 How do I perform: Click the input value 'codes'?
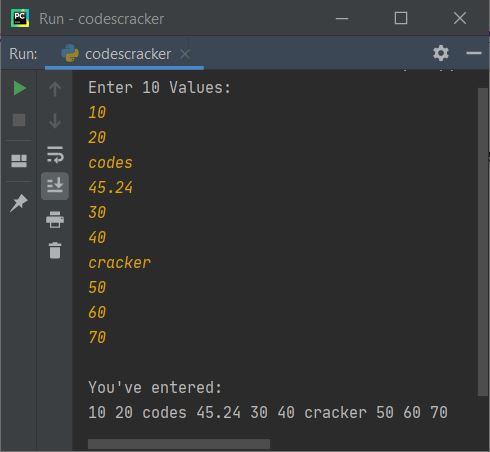pos(111,163)
